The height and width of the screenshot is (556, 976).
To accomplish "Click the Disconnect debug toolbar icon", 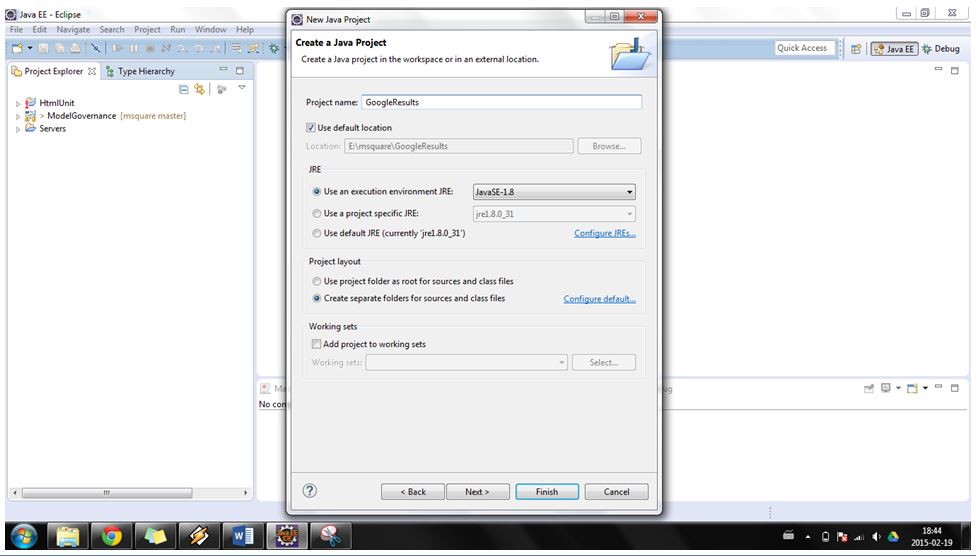I will click(166, 48).
